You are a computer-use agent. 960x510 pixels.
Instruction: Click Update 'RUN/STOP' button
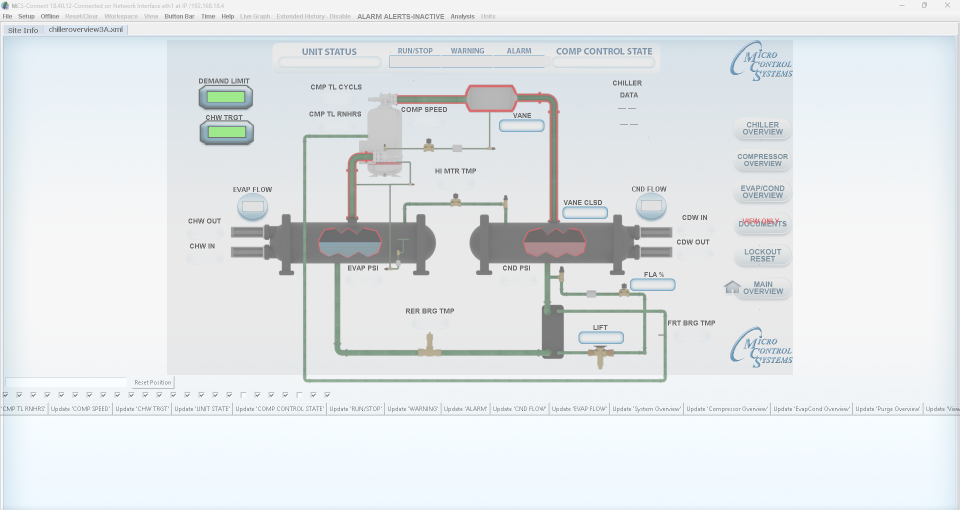coord(356,408)
